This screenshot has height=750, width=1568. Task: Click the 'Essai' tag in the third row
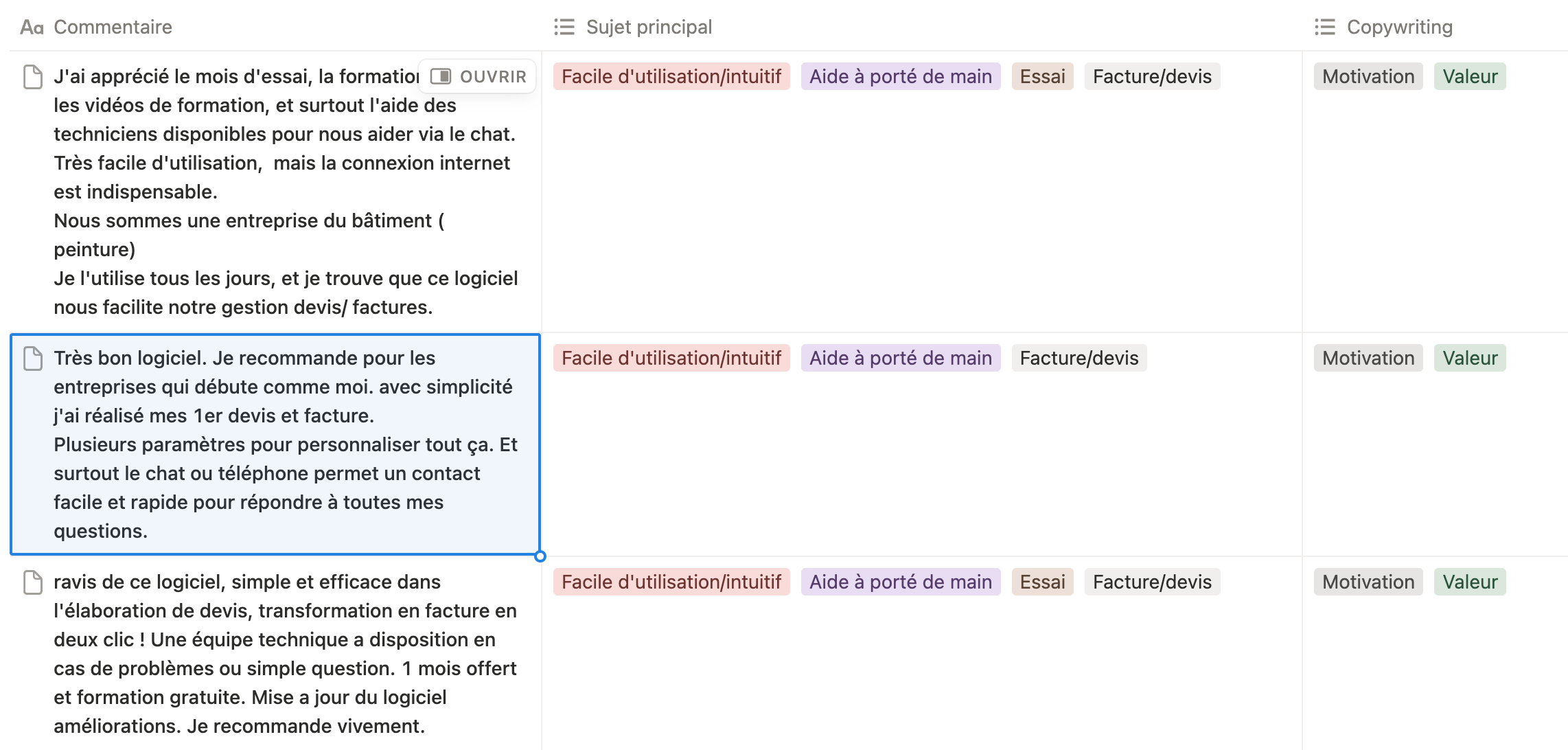pyautogui.click(x=1042, y=582)
